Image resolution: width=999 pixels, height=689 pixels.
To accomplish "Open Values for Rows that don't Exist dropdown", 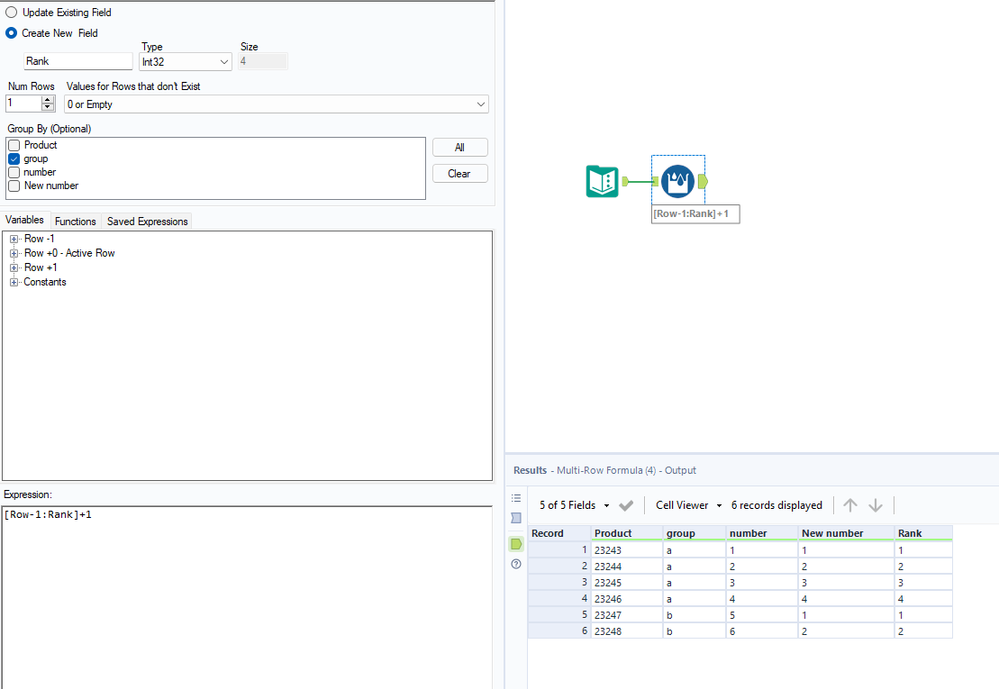I will (x=277, y=105).
